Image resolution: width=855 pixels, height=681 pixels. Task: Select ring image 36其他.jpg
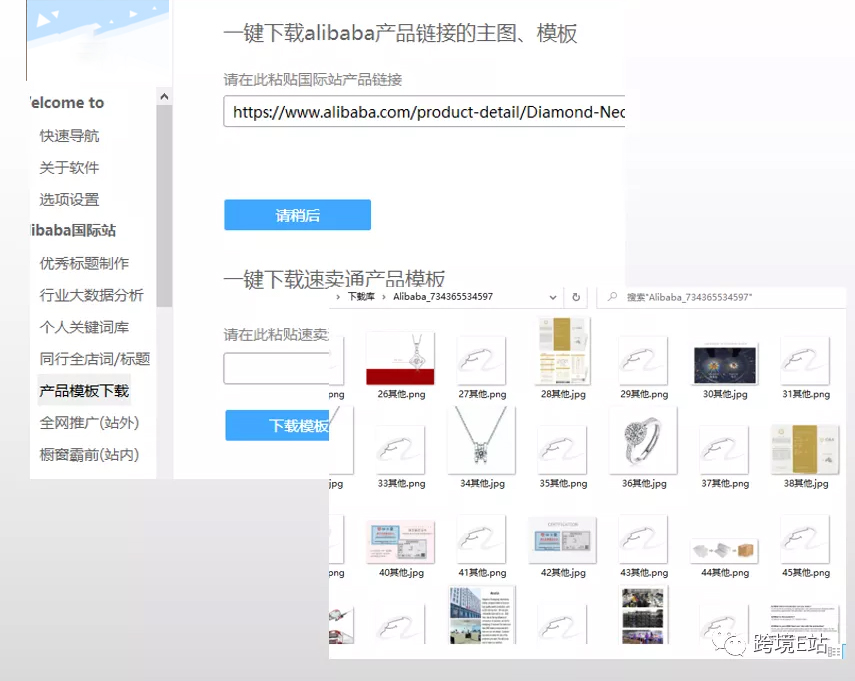point(644,441)
